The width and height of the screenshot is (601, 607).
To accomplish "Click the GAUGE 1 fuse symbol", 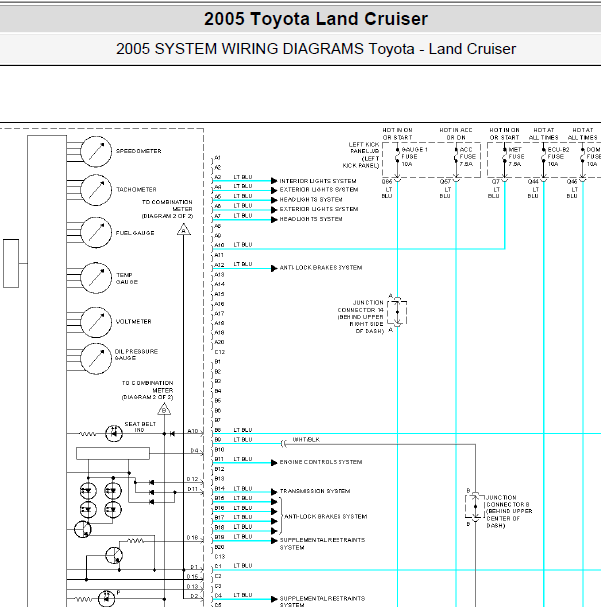I will tap(397, 157).
